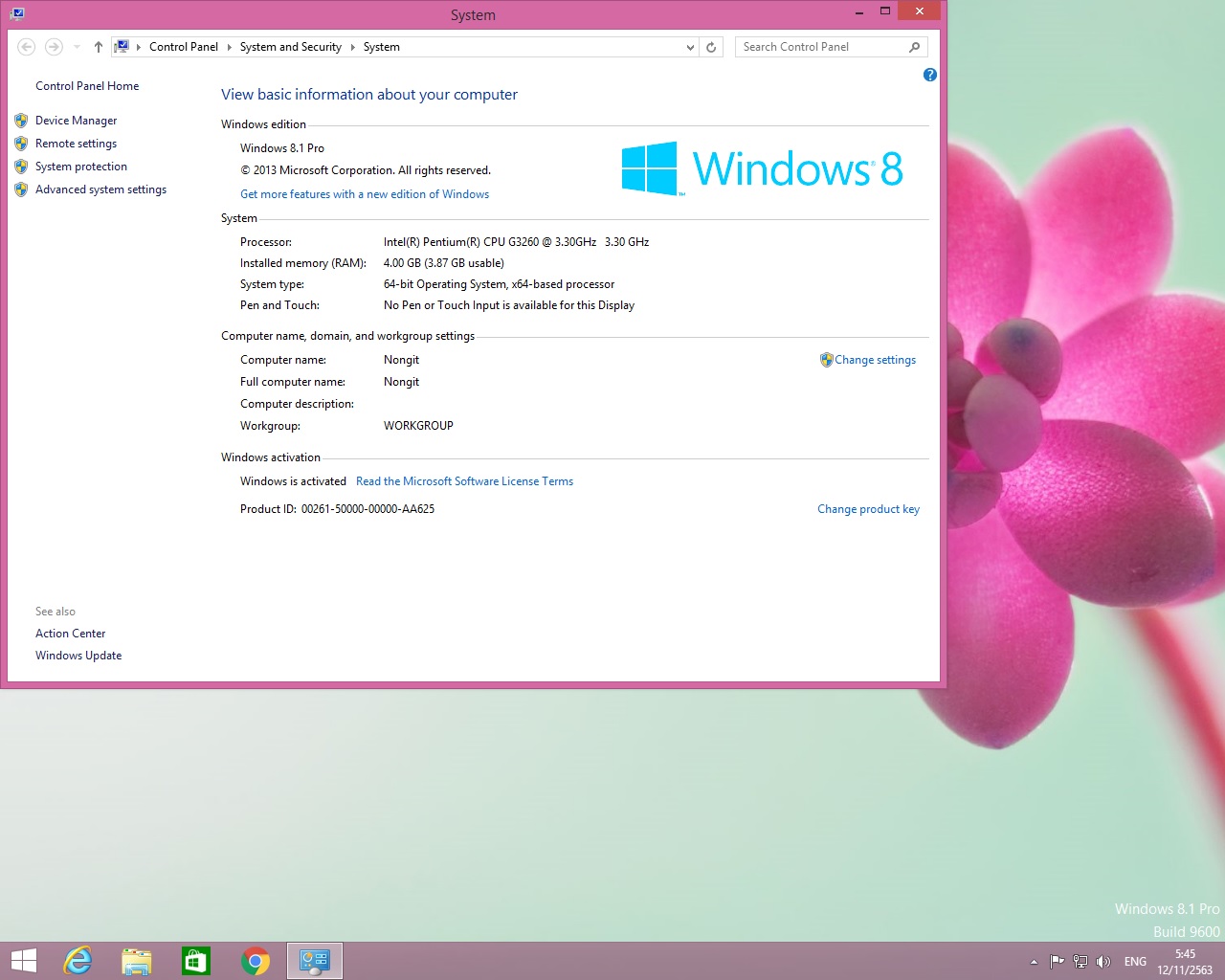Click the View basic information heading
This screenshot has height=980, width=1225.
pos(369,95)
